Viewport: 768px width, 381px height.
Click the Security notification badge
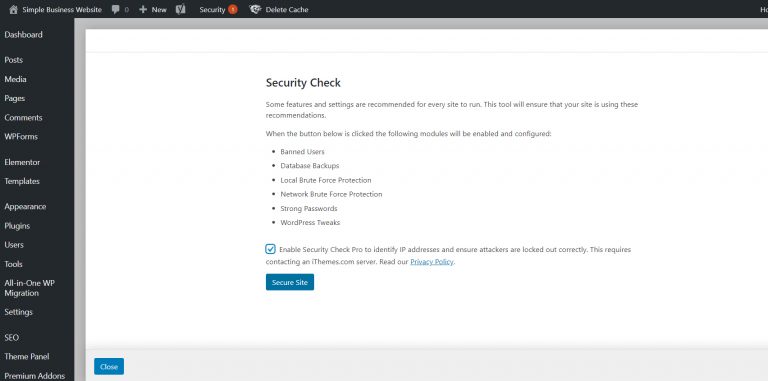pyautogui.click(x=233, y=9)
